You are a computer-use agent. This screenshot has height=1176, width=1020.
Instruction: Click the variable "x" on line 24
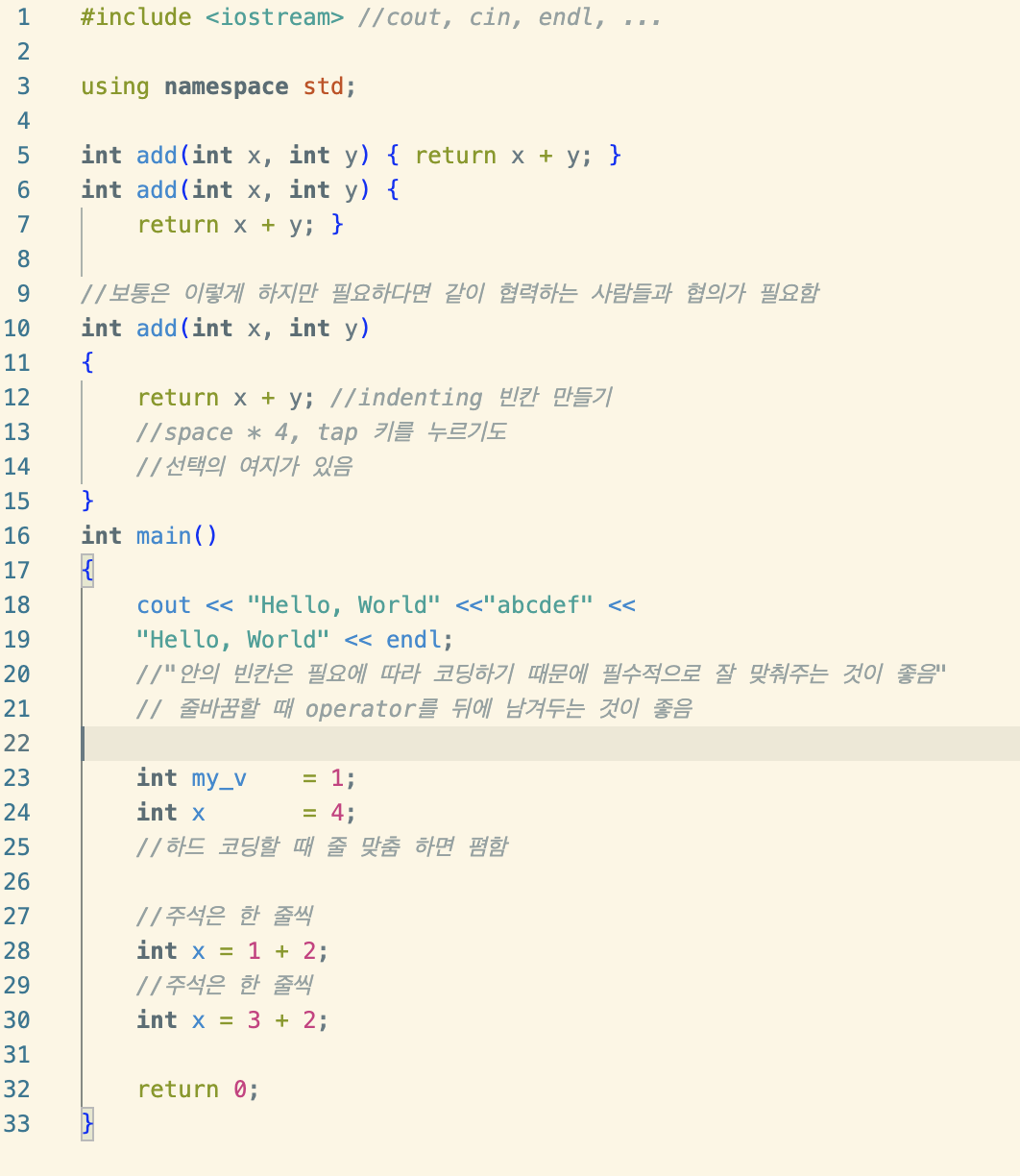(x=199, y=813)
